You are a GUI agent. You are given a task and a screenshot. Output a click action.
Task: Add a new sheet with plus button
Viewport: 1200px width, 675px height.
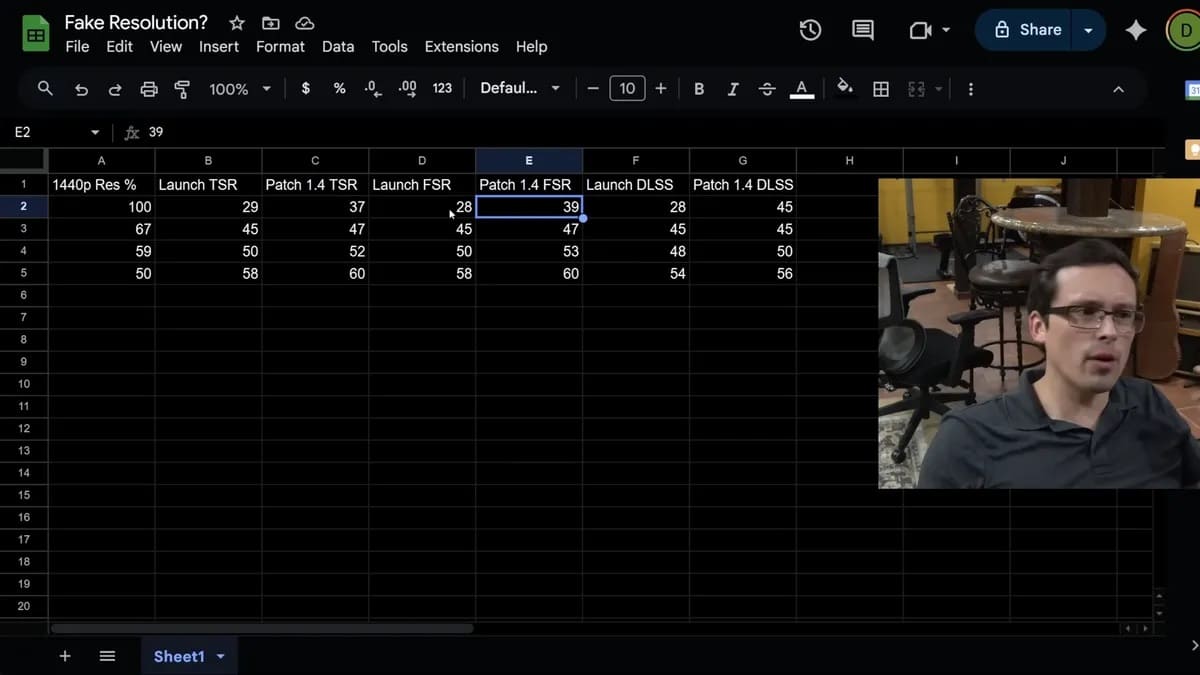point(65,656)
